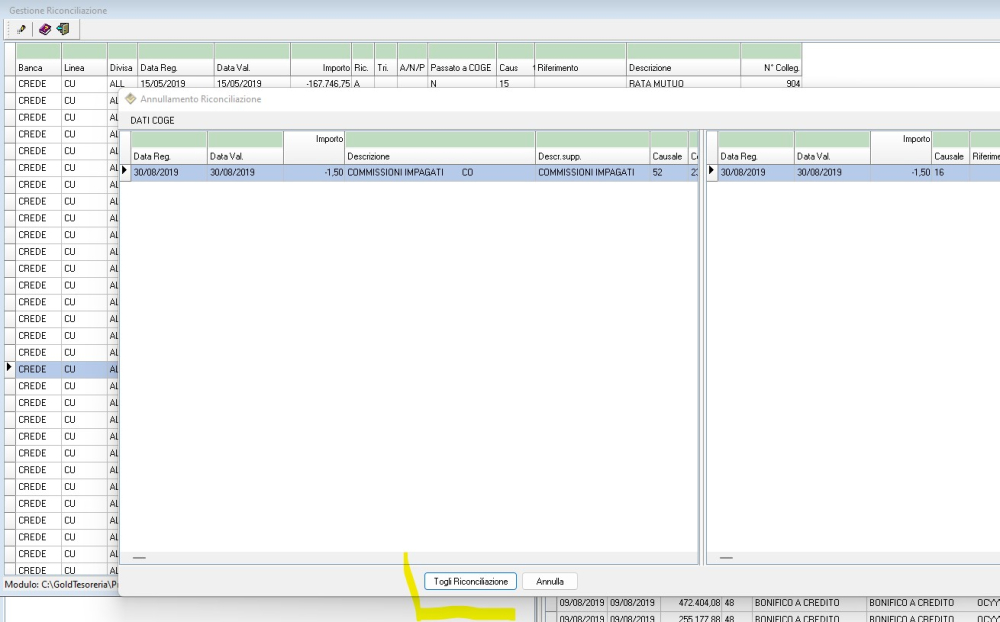1000x622 pixels.
Task: Click the pencil edit icon in toolbar
Action: pyautogui.click(x=21, y=29)
